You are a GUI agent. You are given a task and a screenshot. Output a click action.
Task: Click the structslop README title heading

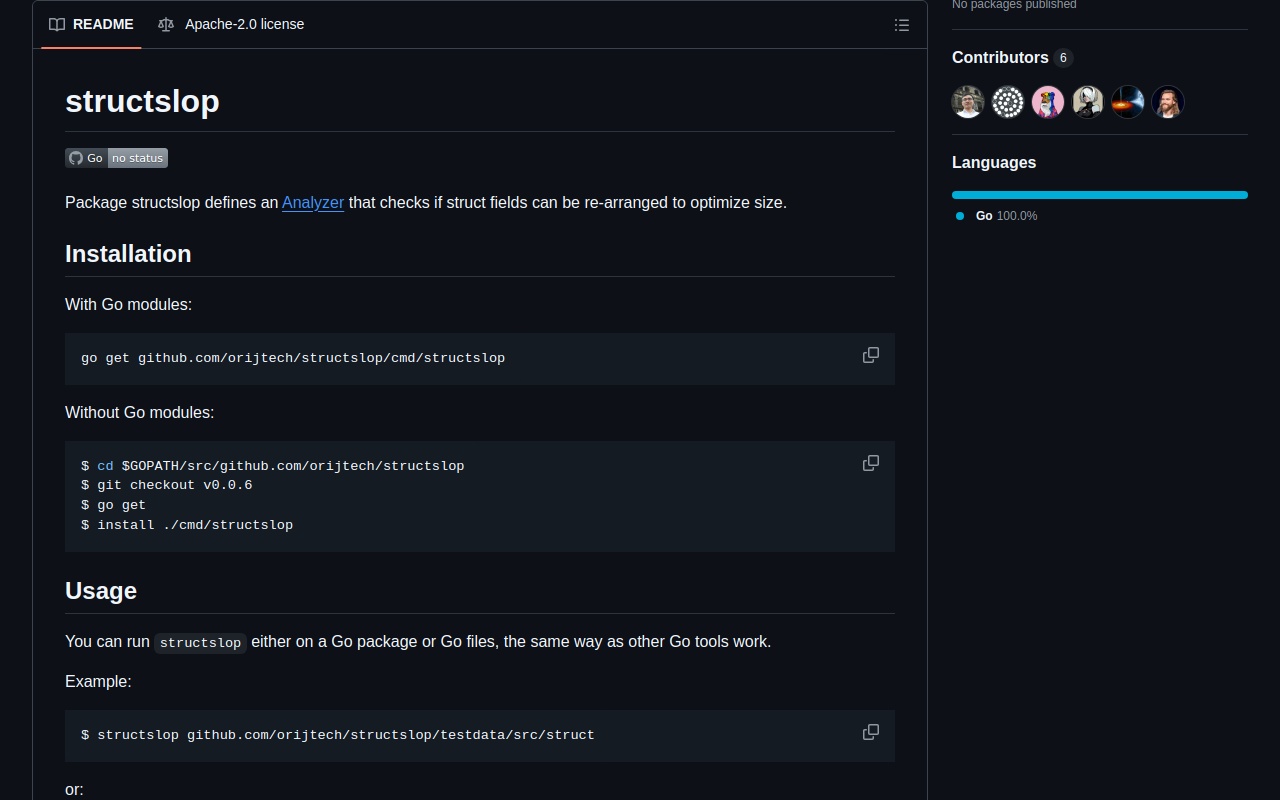coord(142,101)
